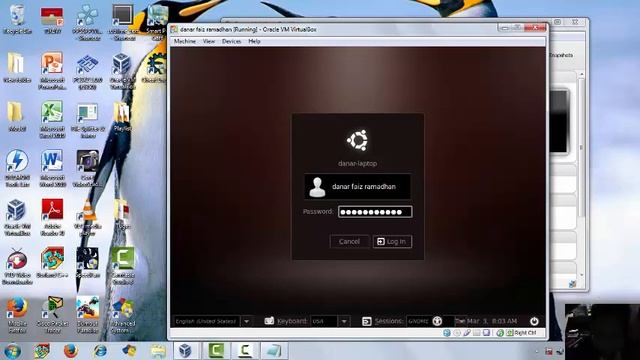Click the VirtualBox status bar USB icon

(x=467, y=333)
